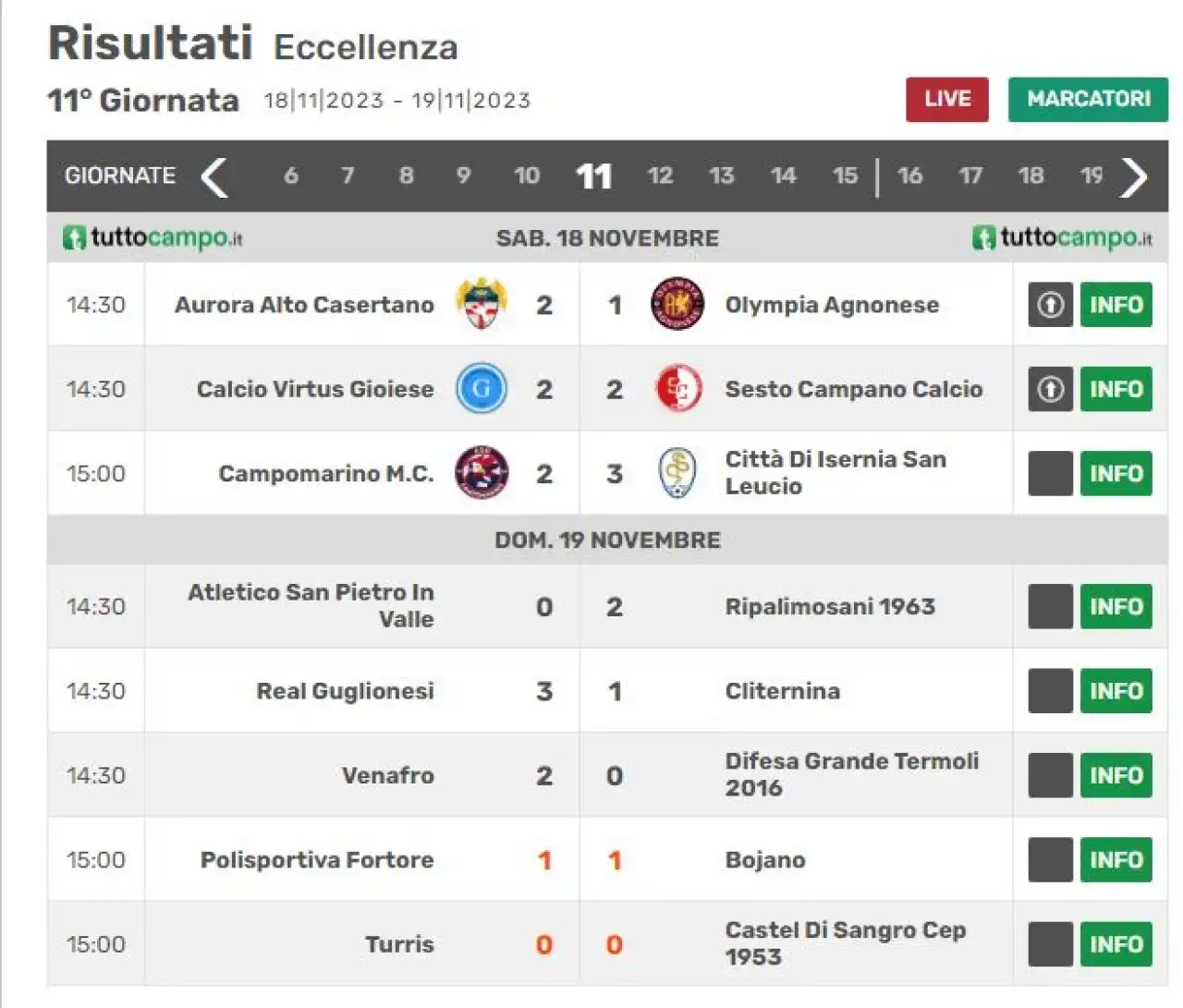The height and width of the screenshot is (1008, 1183).
Task: Open the Calcio Virtus Gioiese blue logo
Action: pos(482,388)
